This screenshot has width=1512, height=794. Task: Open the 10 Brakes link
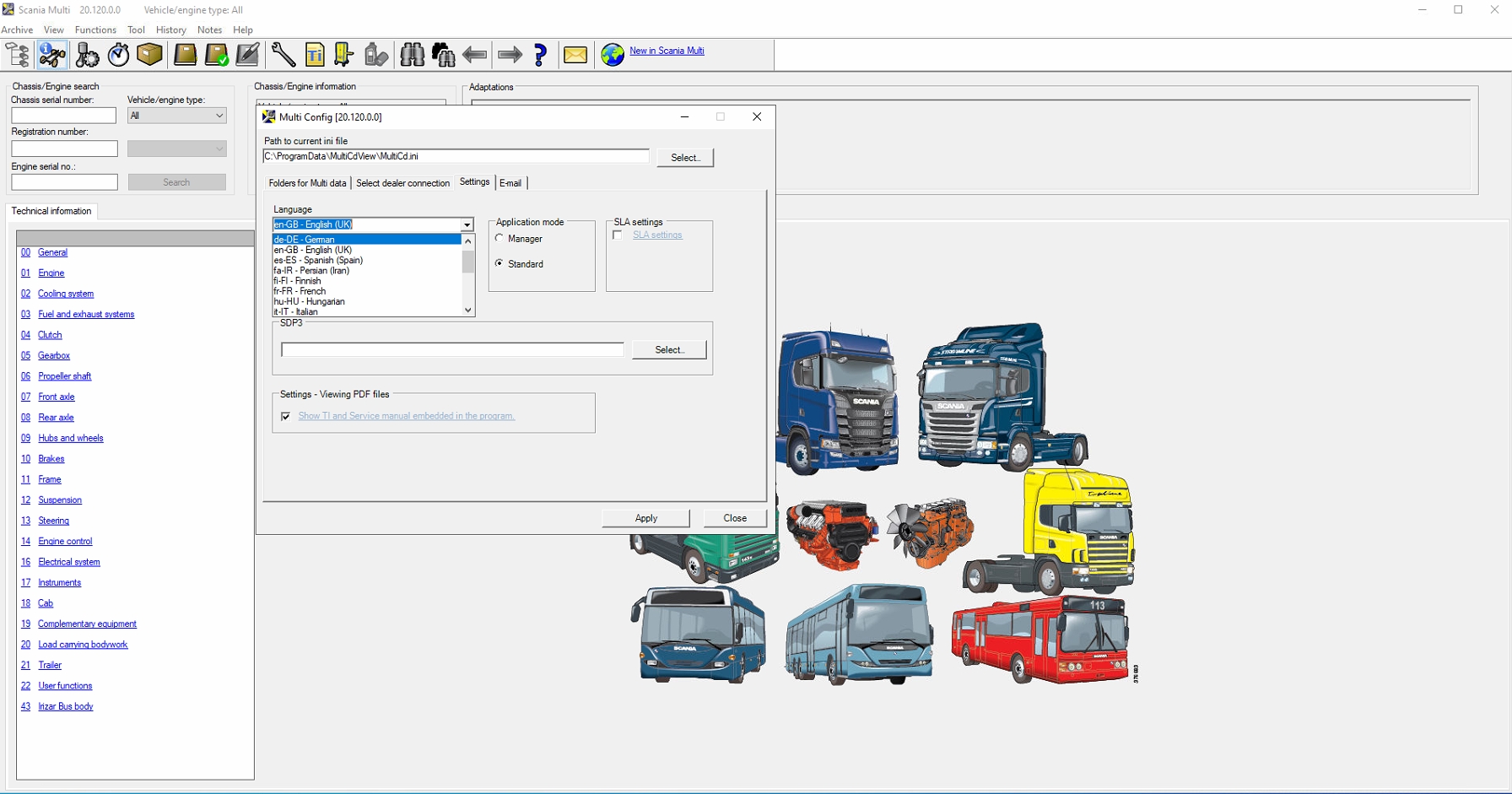click(x=51, y=459)
